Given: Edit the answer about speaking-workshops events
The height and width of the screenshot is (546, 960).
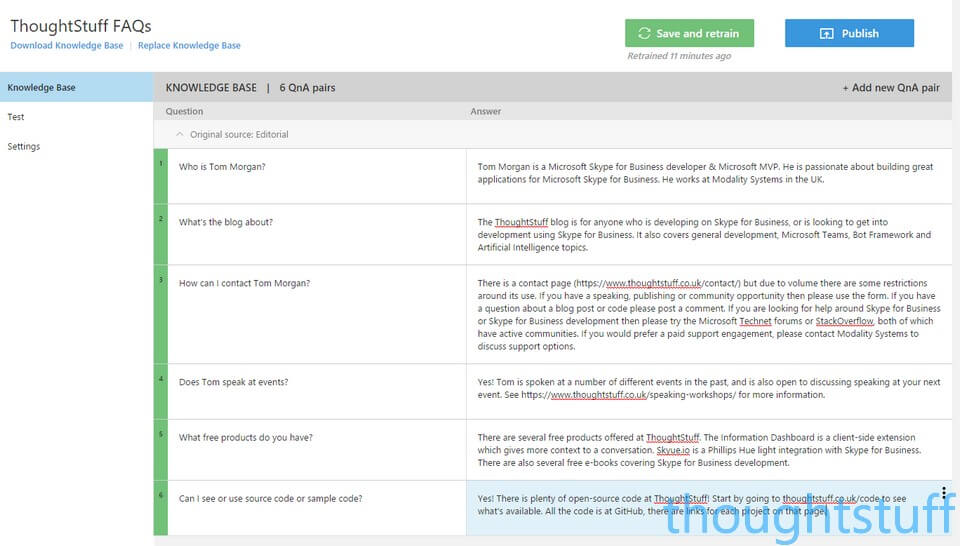Looking at the screenshot, I should click(709, 392).
